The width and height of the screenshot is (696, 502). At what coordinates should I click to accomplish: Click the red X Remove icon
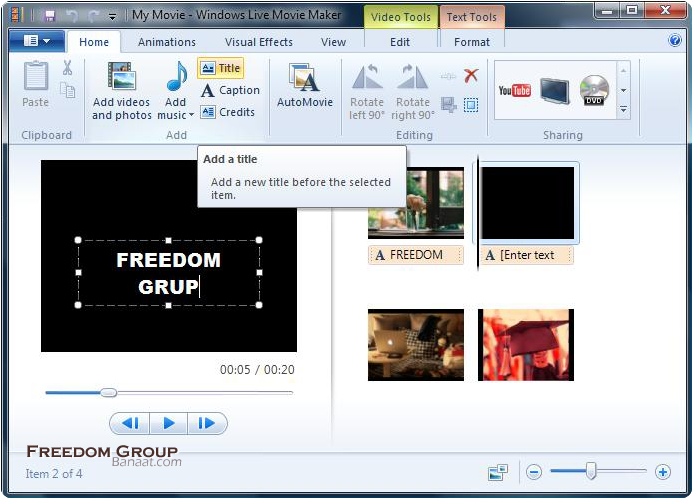point(471,75)
